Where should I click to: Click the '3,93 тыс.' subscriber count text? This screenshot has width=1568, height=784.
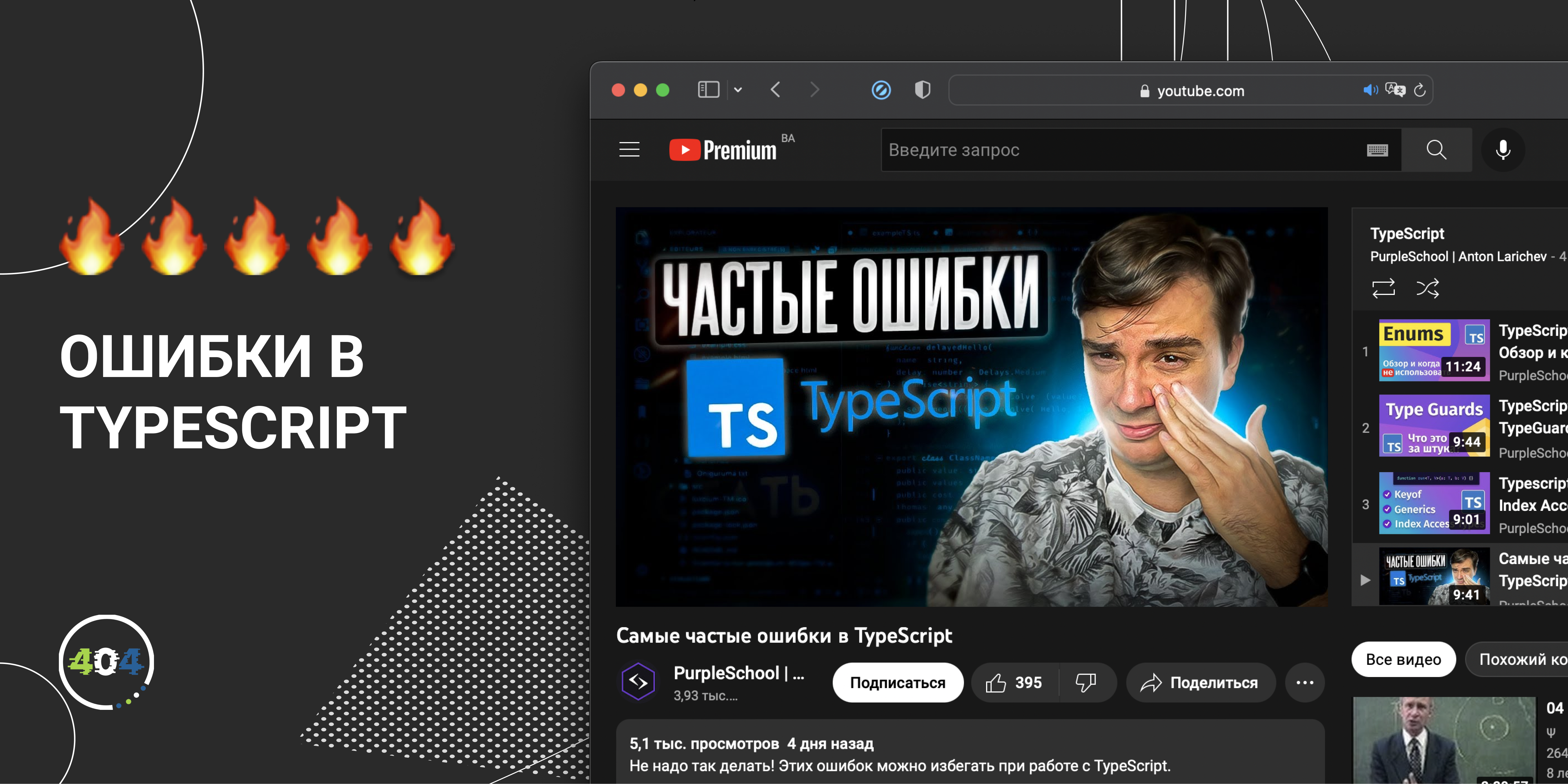(706, 696)
